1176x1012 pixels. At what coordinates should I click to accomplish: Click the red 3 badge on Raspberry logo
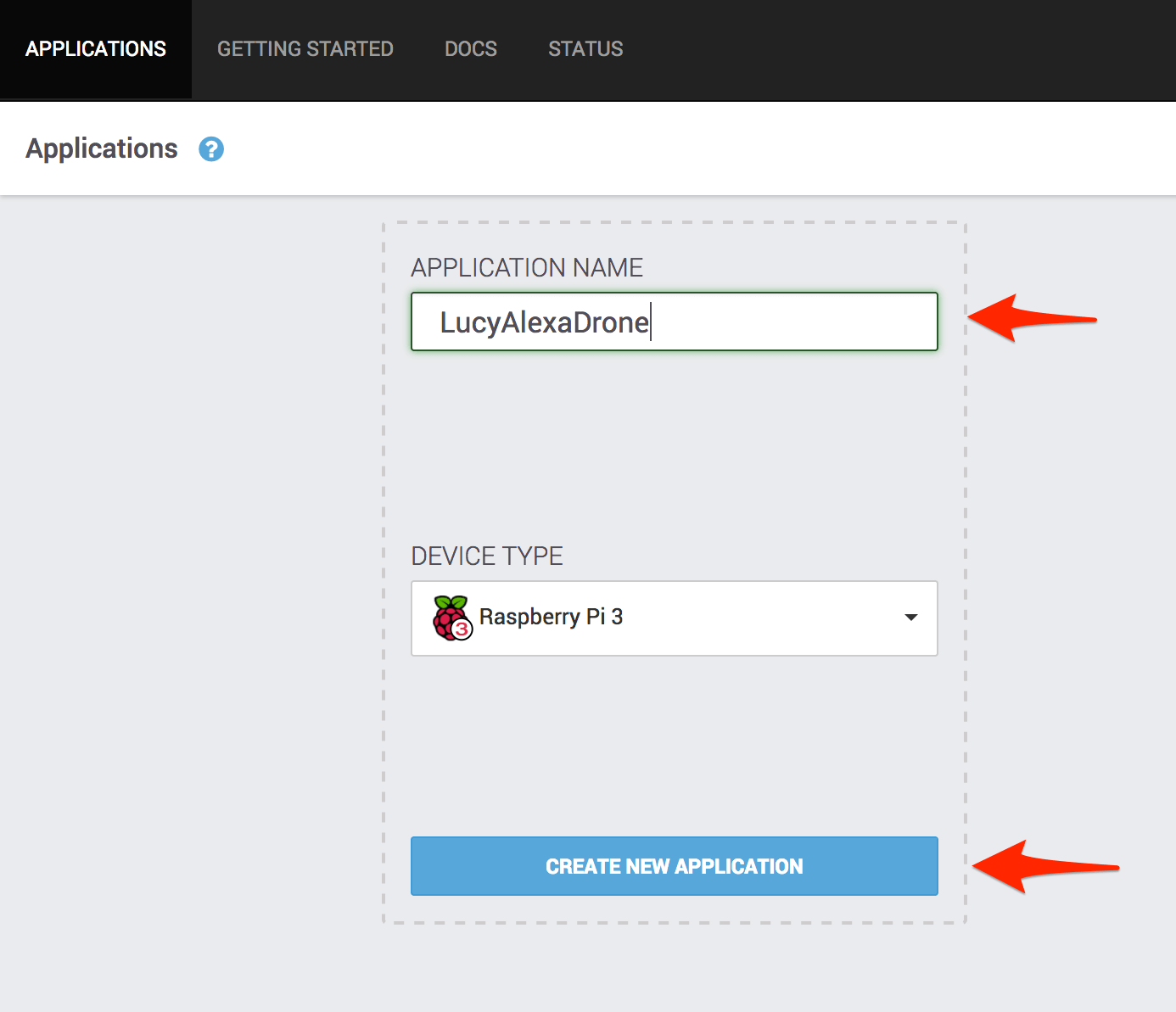click(x=462, y=629)
